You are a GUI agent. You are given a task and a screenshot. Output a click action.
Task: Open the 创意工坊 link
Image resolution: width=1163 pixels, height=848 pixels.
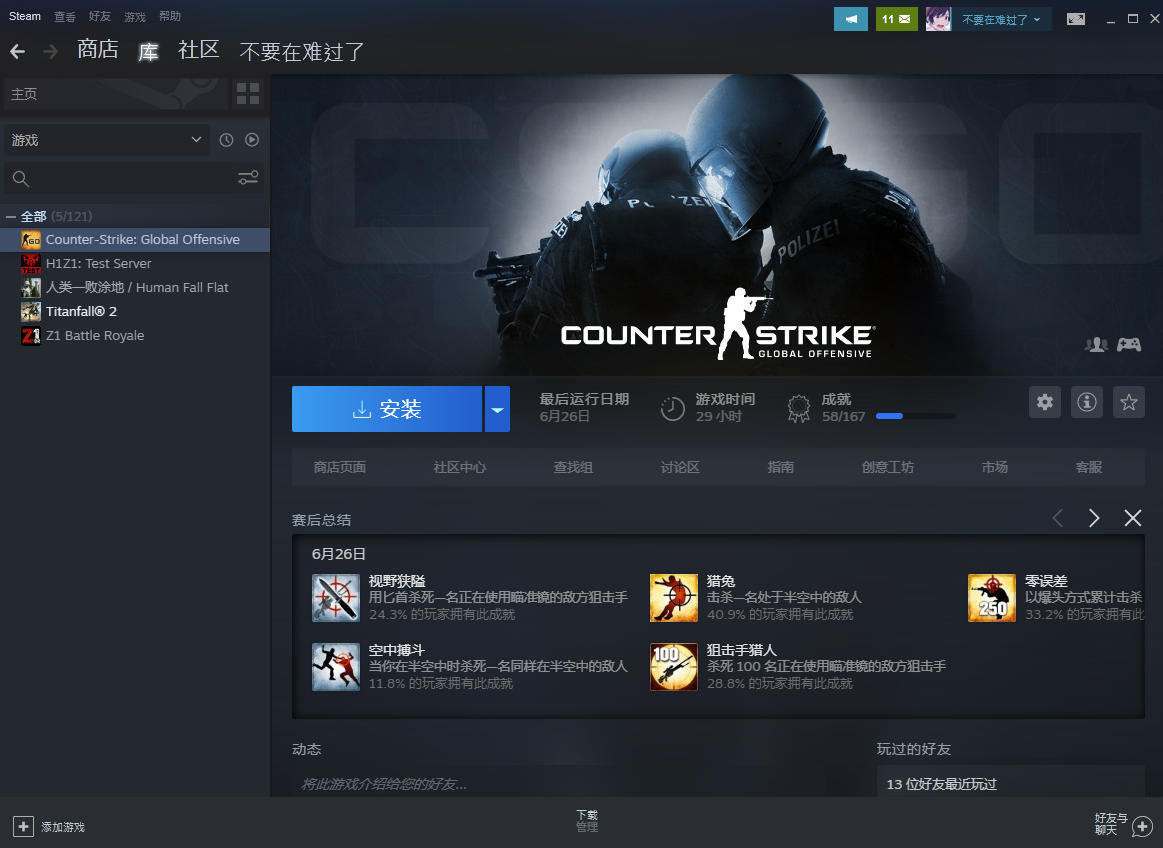[888, 467]
